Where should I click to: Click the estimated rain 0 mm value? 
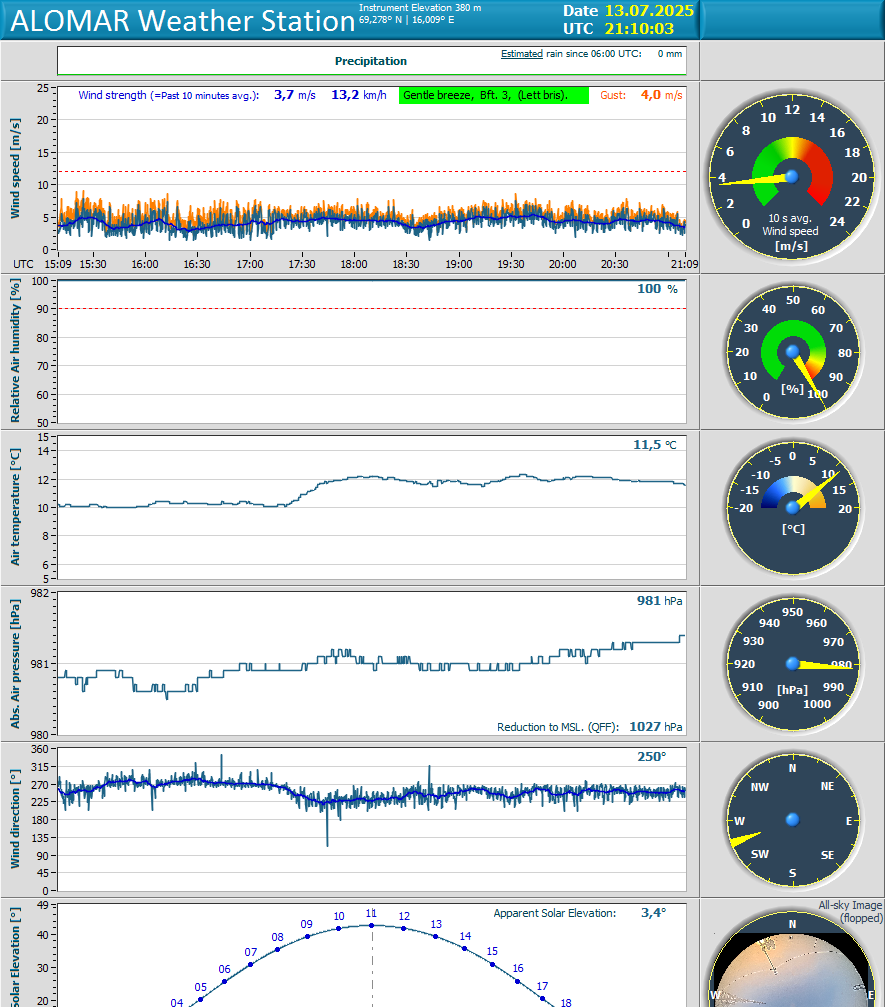point(670,54)
